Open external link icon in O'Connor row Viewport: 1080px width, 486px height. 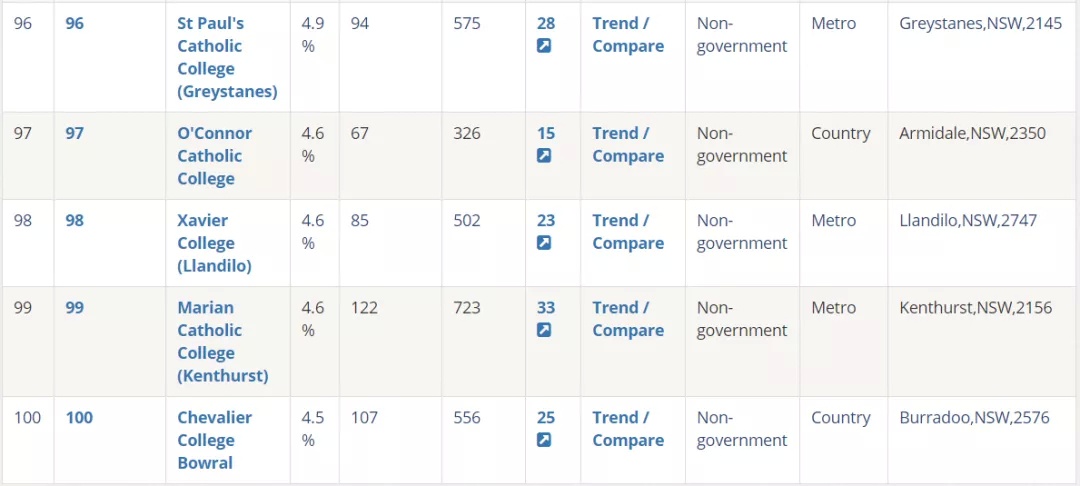544,156
